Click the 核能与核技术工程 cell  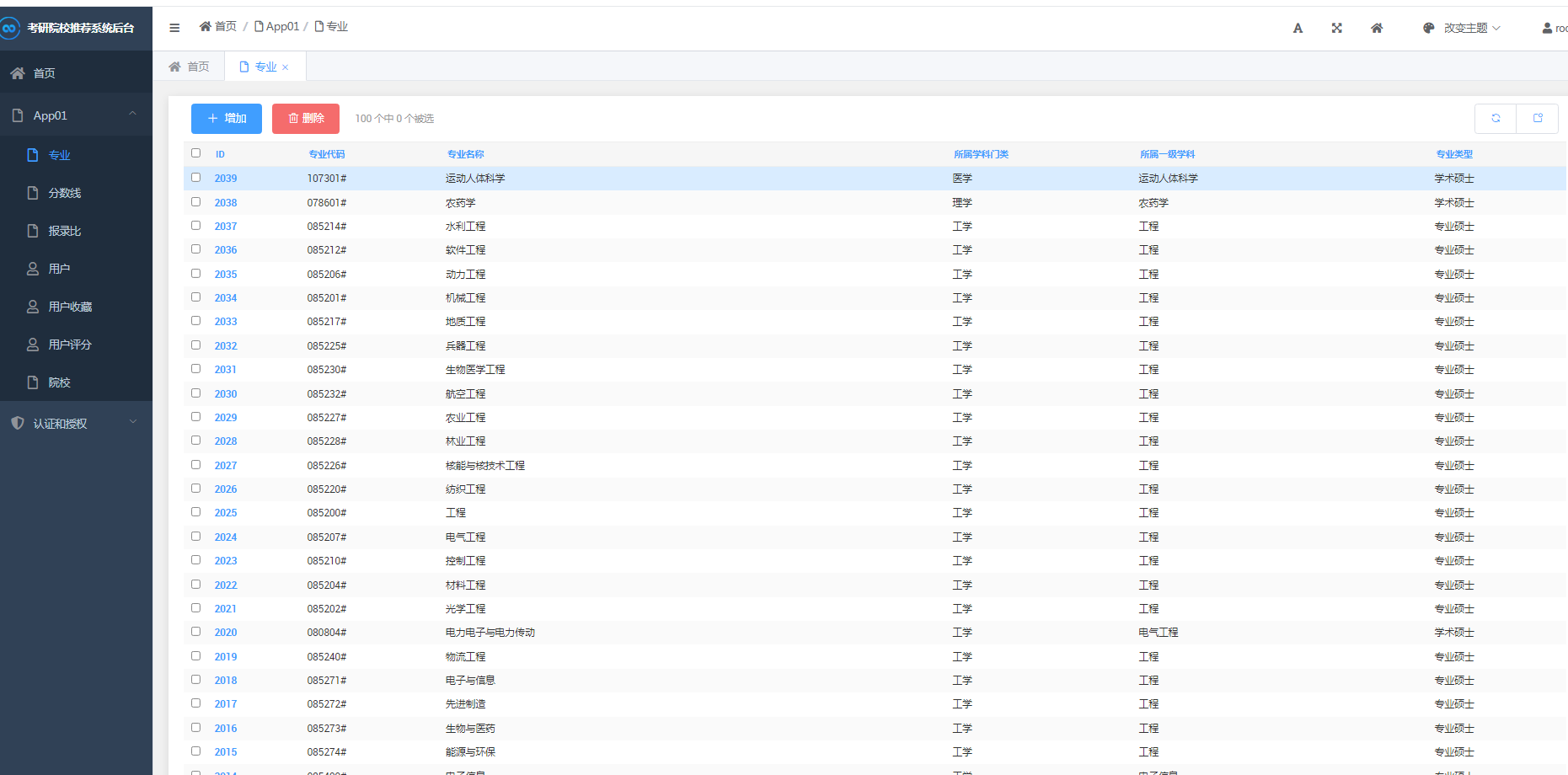coord(485,466)
